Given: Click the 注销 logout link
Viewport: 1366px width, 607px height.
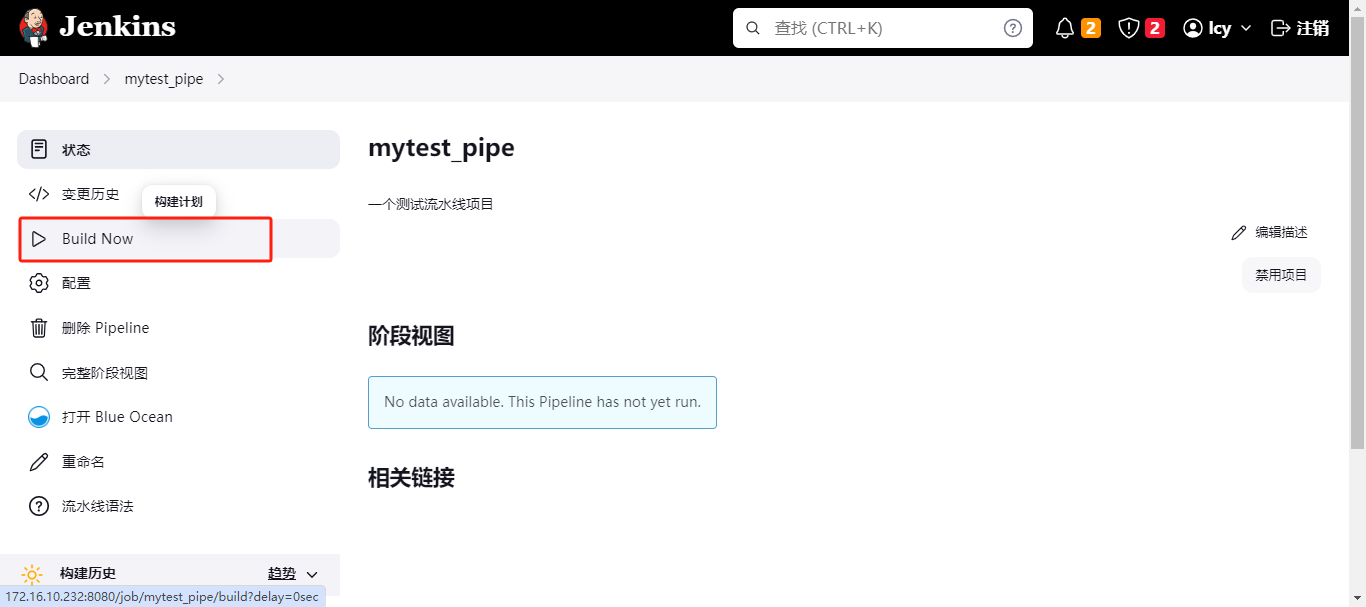Looking at the screenshot, I should 1300,28.
